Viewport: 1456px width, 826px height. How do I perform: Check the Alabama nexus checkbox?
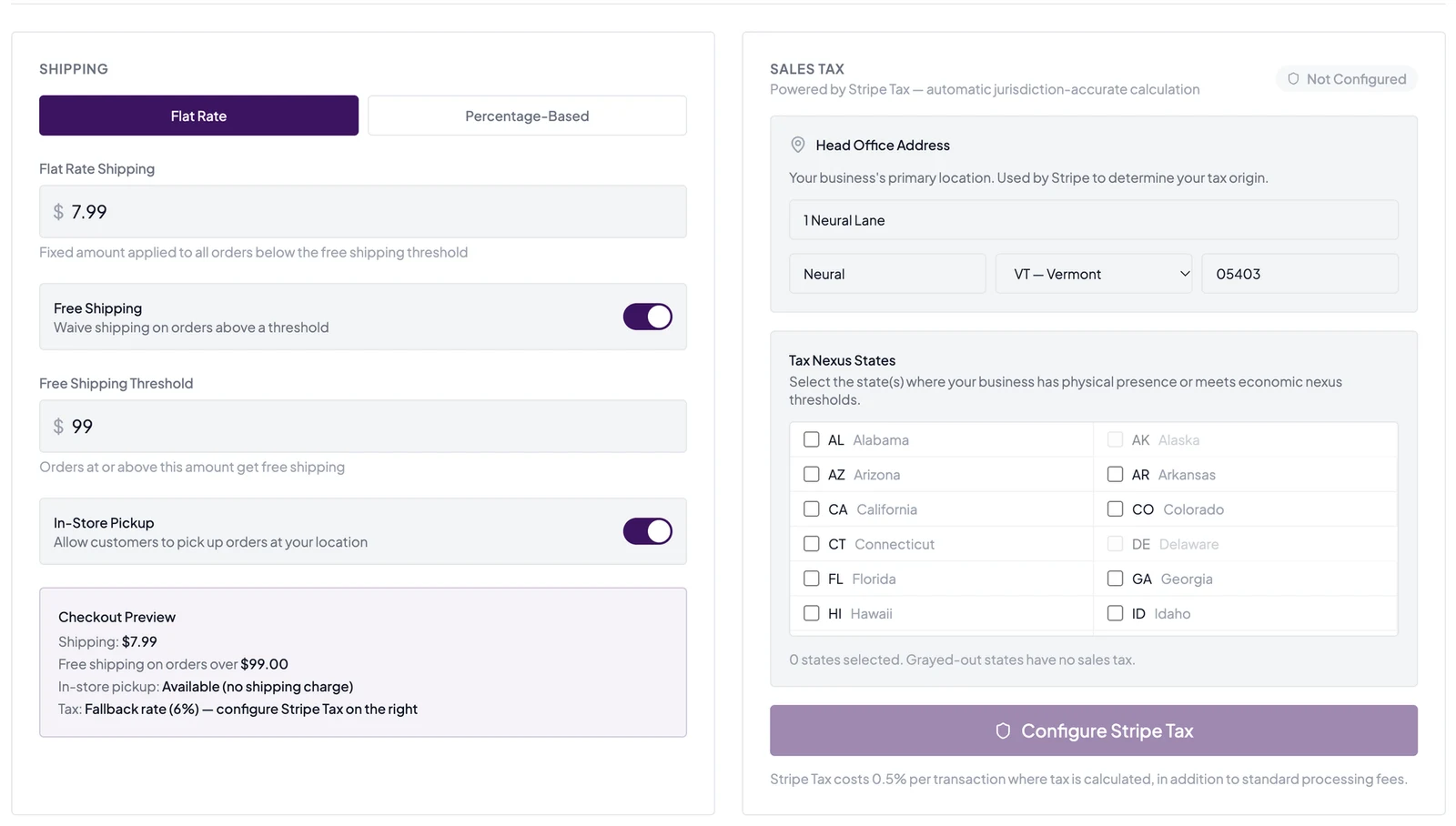tap(812, 439)
